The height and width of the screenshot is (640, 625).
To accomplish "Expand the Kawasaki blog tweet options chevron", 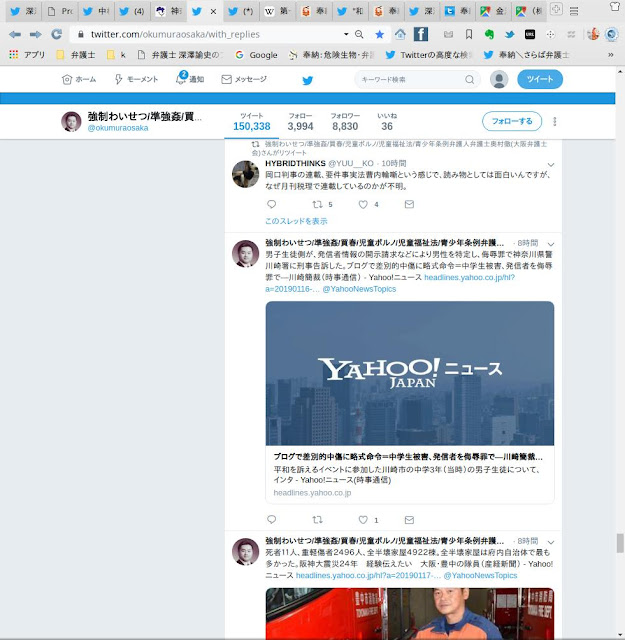I will [551, 244].
